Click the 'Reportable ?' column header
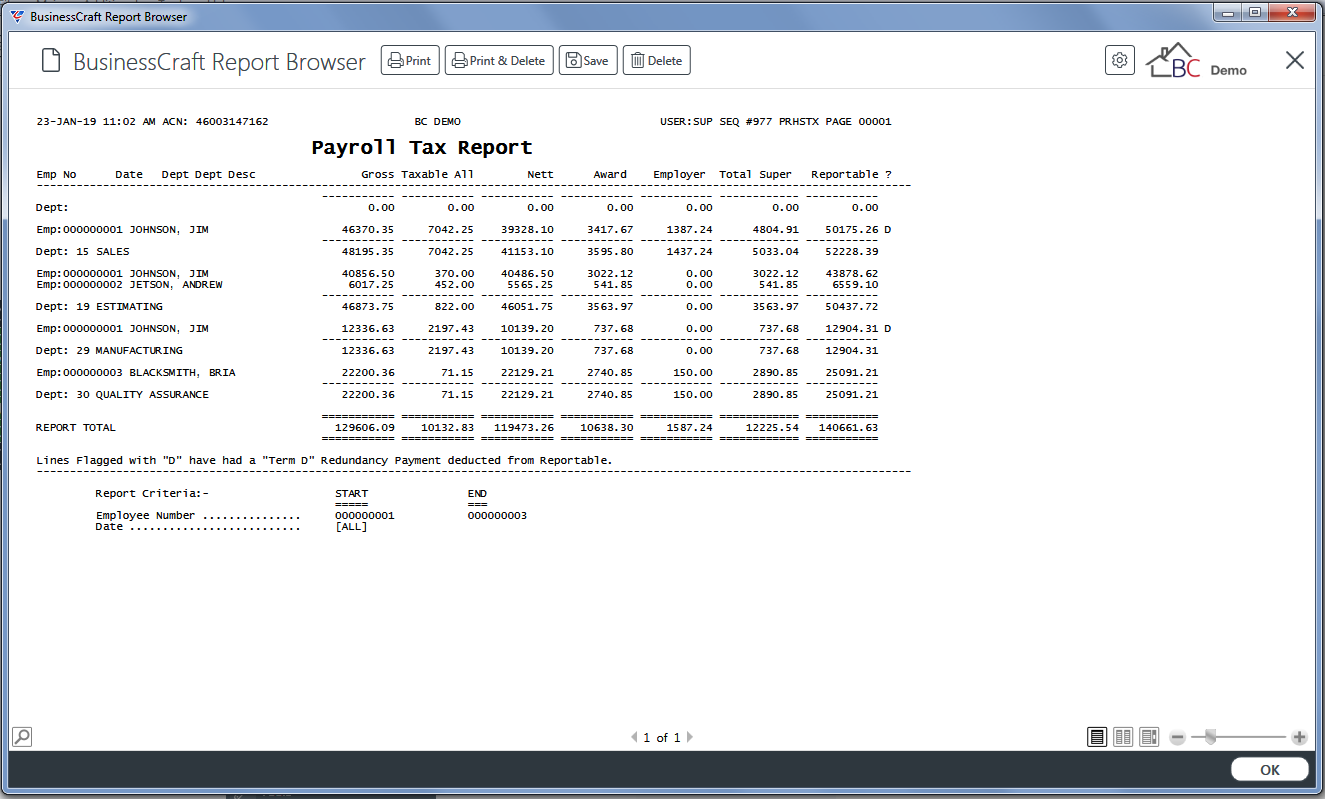 click(851, 174)
